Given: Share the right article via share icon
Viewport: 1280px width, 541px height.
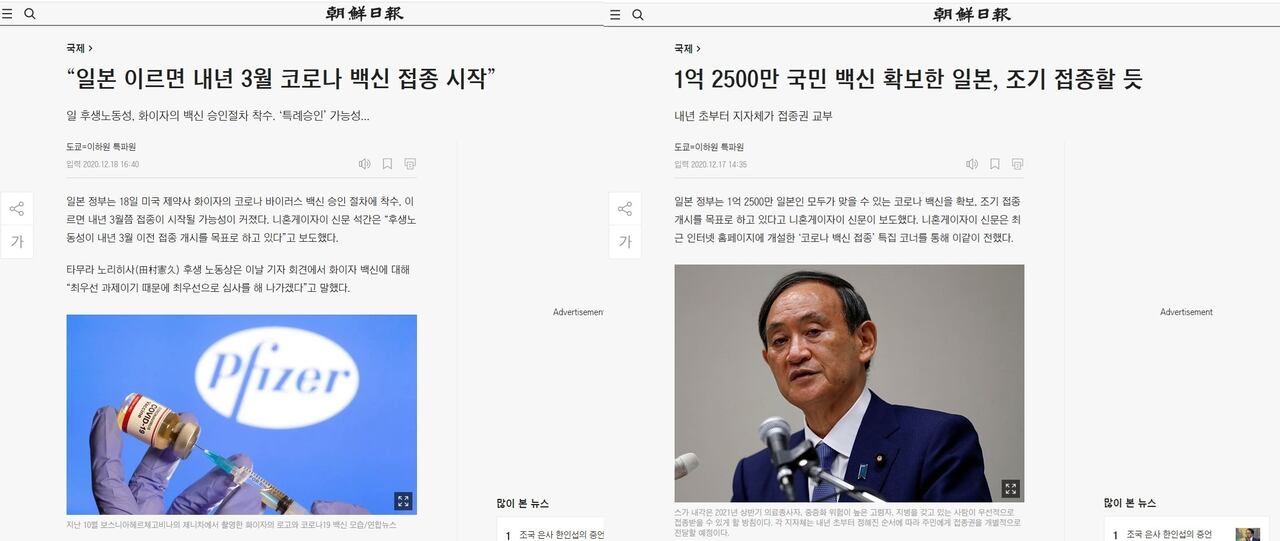Looking at the screenshot, I should pos(625,209).
